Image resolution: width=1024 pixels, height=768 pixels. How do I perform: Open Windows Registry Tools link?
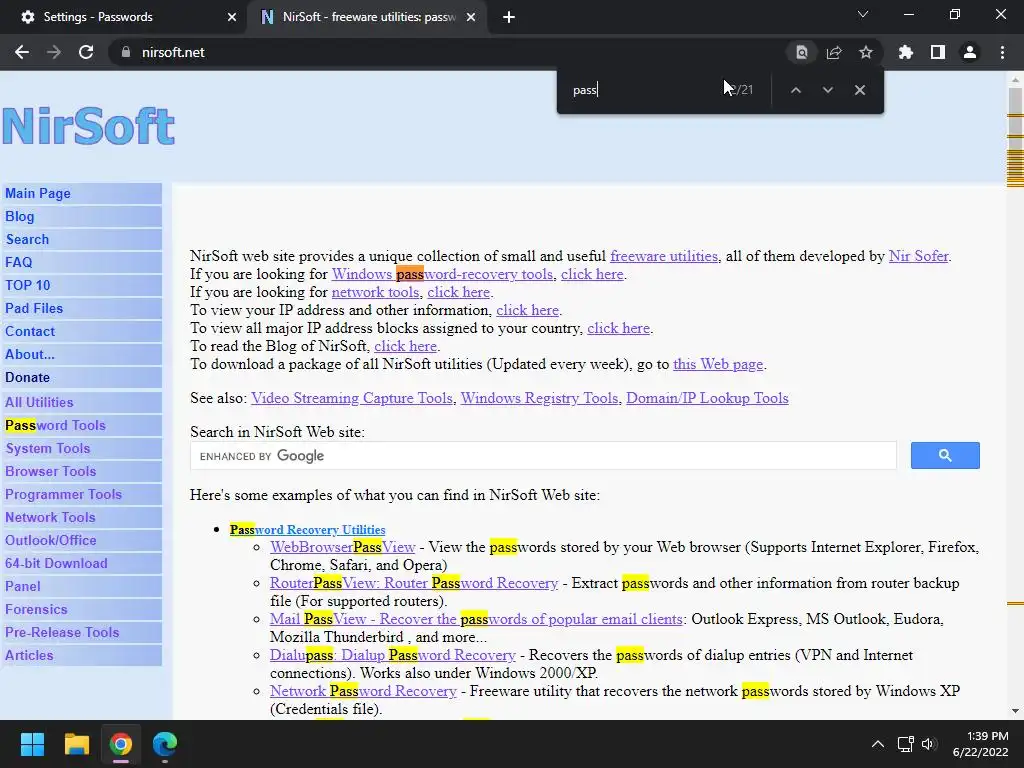tap(539, 398)
